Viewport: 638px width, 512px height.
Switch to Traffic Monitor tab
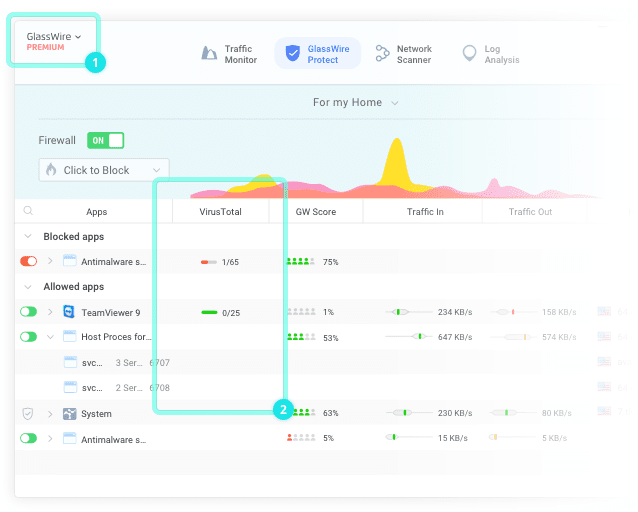coord(229,54)
